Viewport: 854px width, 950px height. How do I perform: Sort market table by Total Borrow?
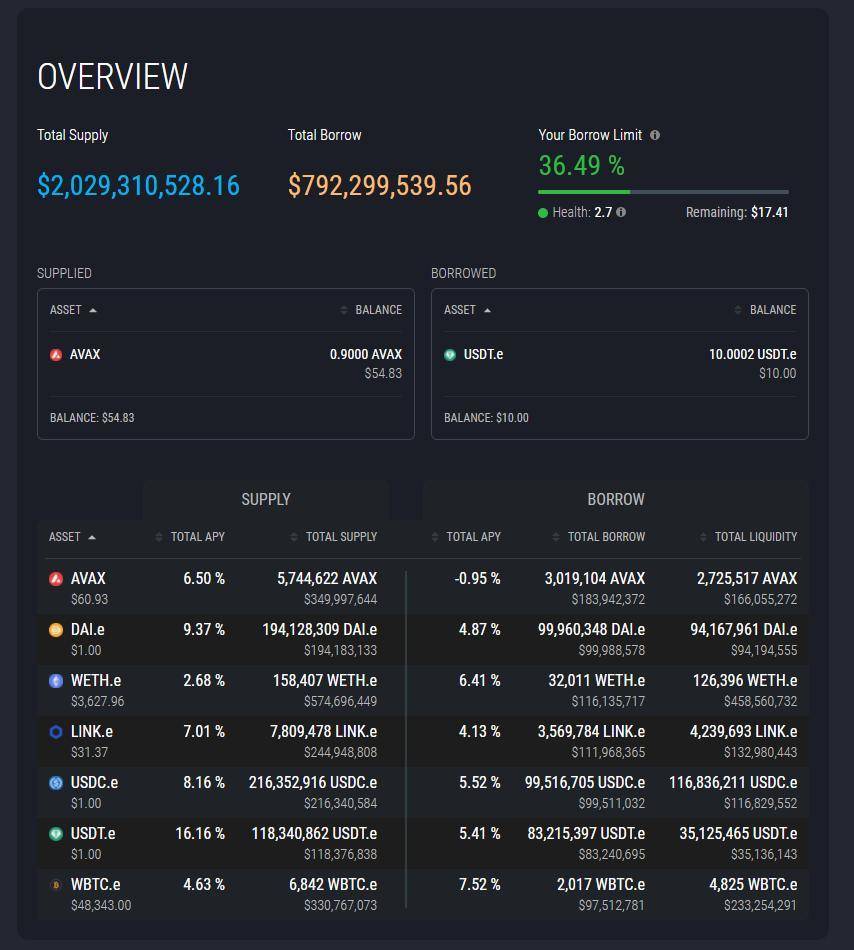[600, 537]
